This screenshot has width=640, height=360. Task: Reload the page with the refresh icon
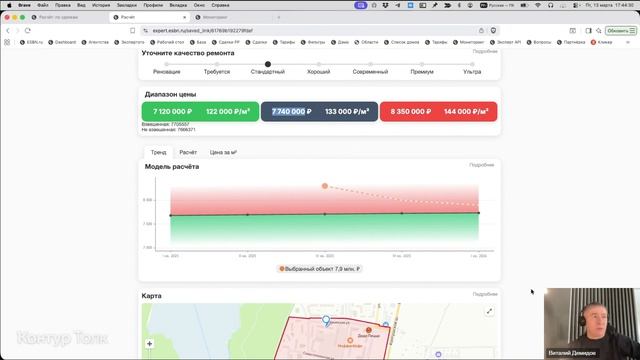pyautogui.click(x=28, y=31)
